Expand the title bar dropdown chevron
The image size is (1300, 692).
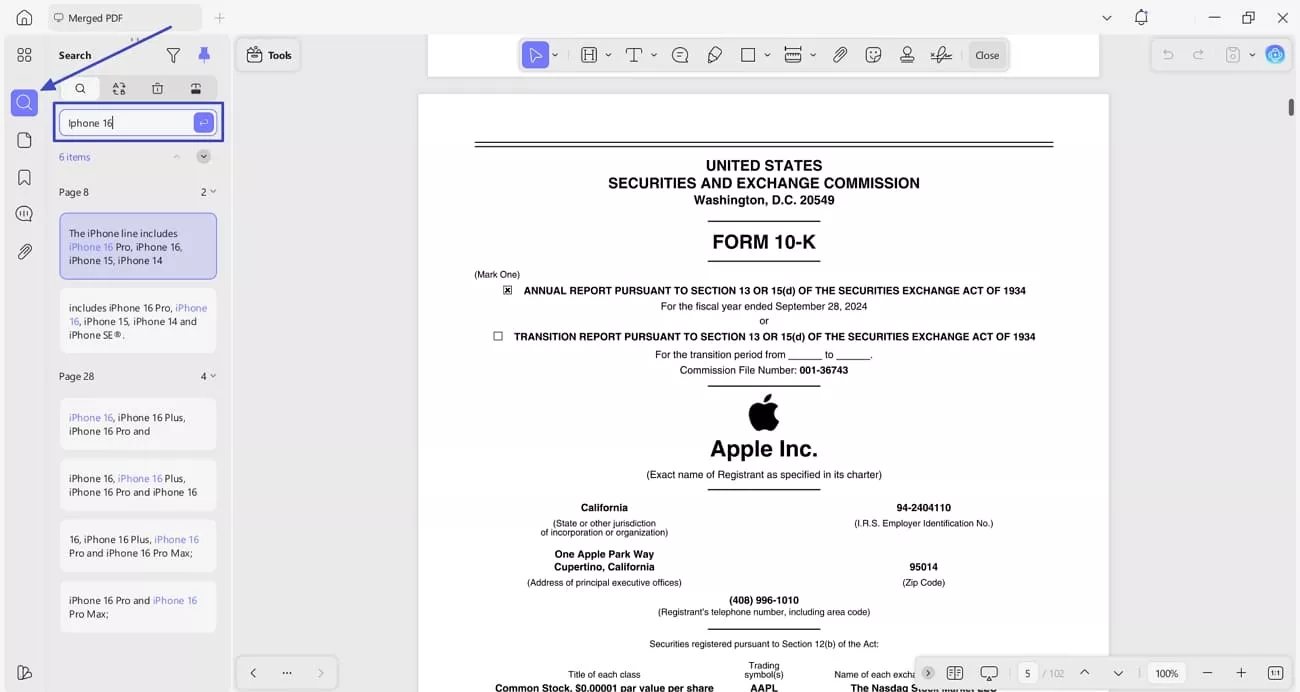coord(1106,18)
